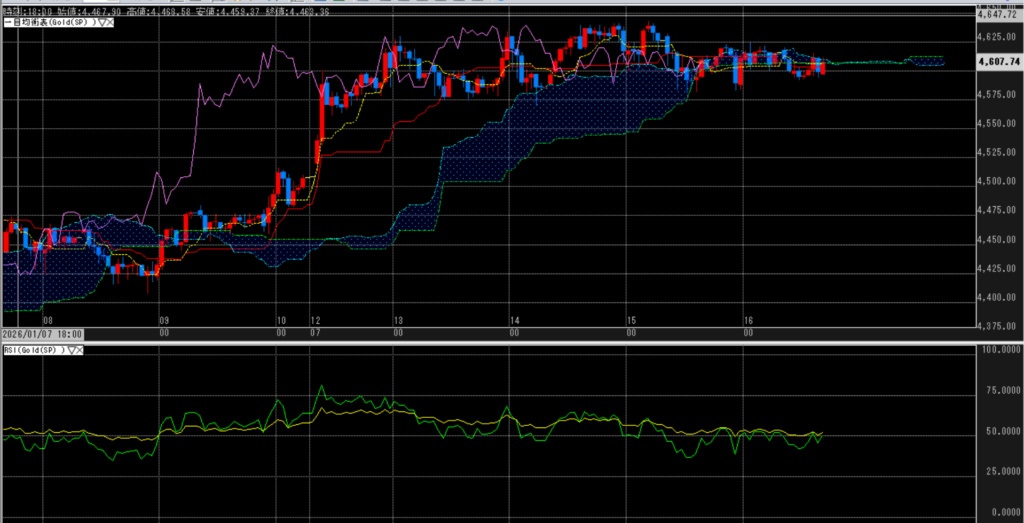Open the RSI indicator dropdown triangle
1024x523 pixels.
point(70,350)
